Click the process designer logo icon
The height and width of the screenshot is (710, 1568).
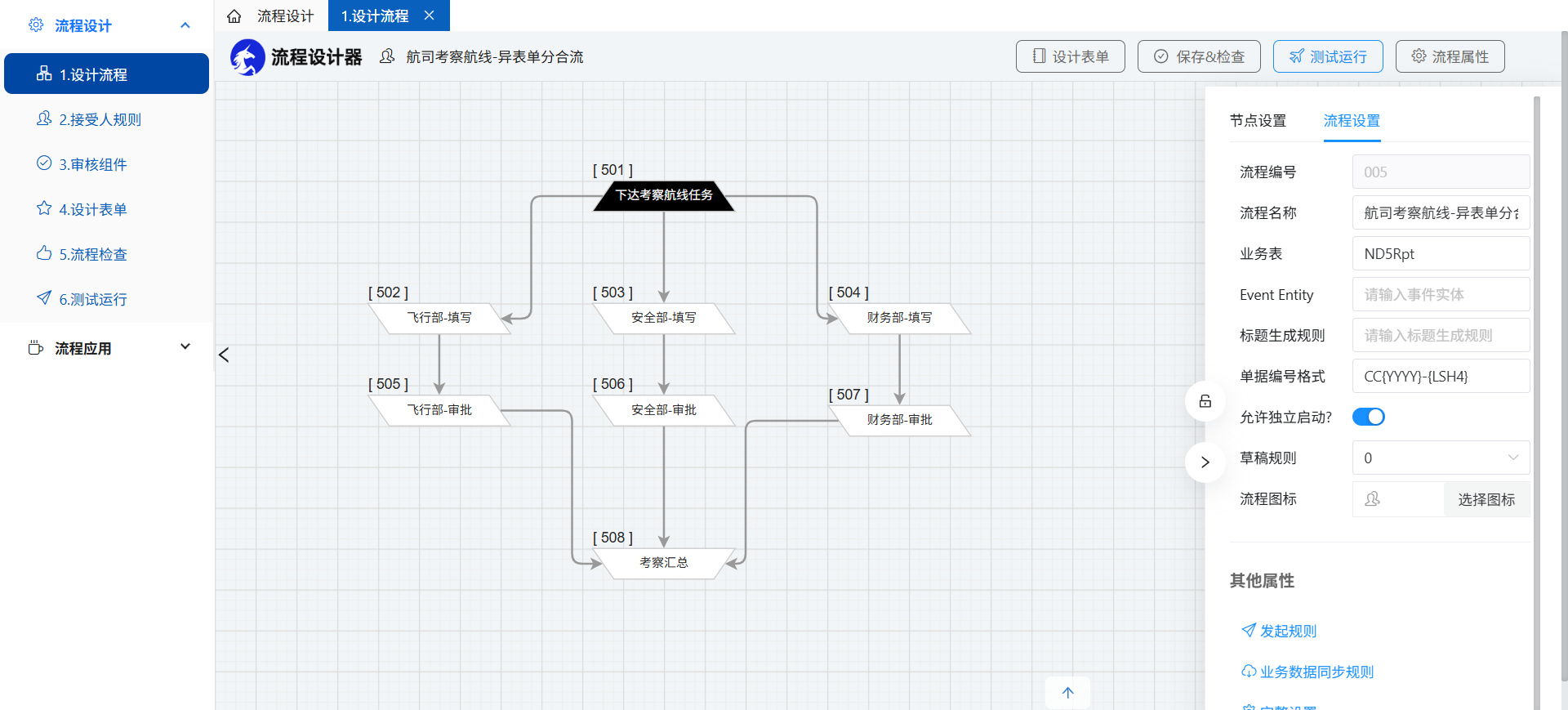point(247,57)
